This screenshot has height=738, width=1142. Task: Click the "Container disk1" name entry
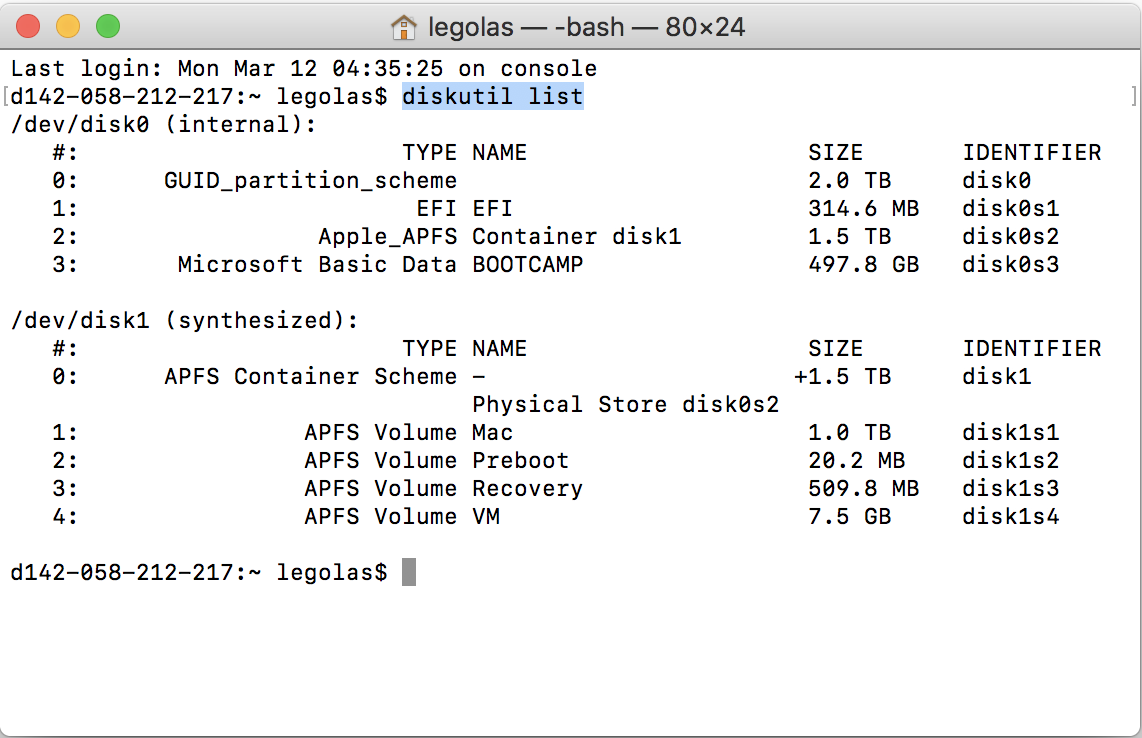576,237
